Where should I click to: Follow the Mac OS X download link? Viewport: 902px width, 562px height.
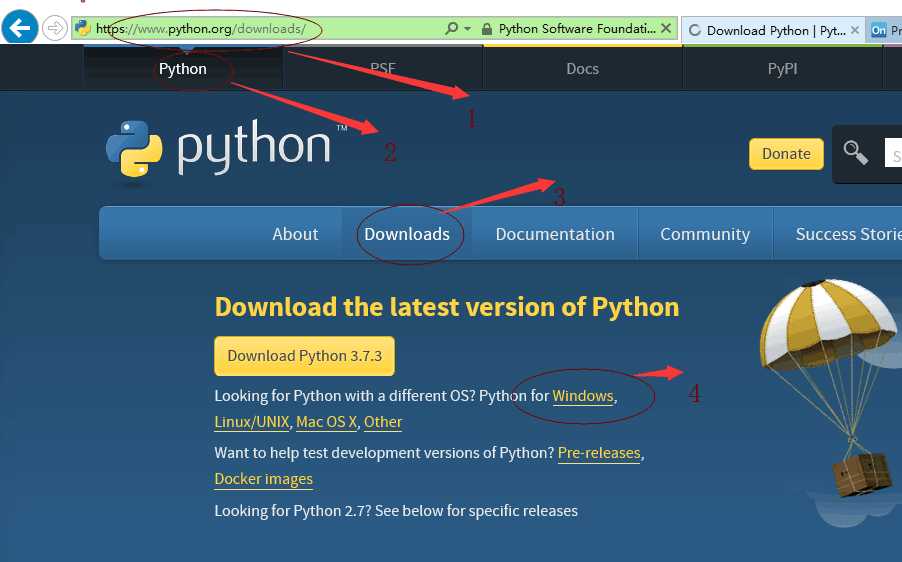(x=326, y=422)
